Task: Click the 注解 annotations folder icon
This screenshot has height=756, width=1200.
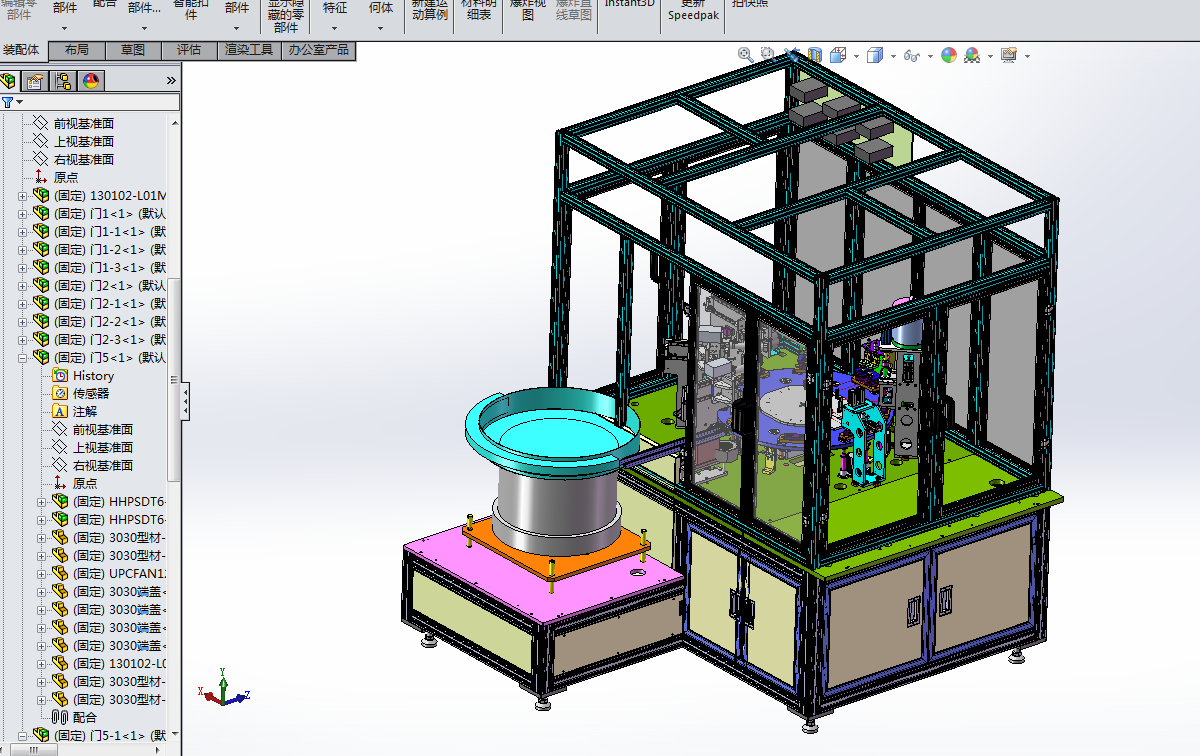Action: click(60, 411)
